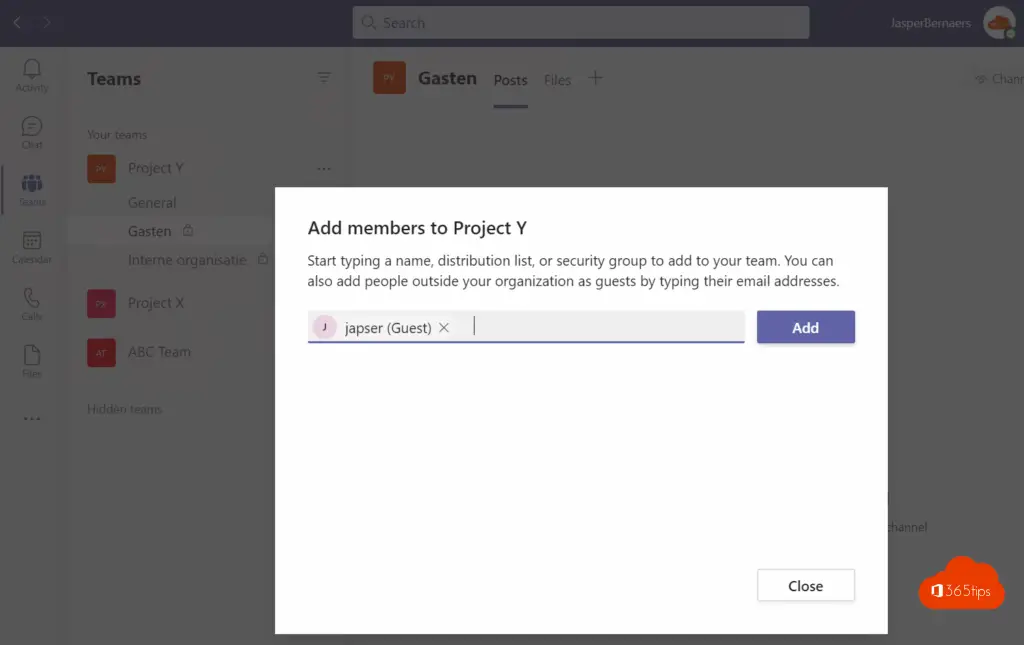Open the Activity bell icon
Viewport: 1024px width, 645px height.
pos(32,74)
